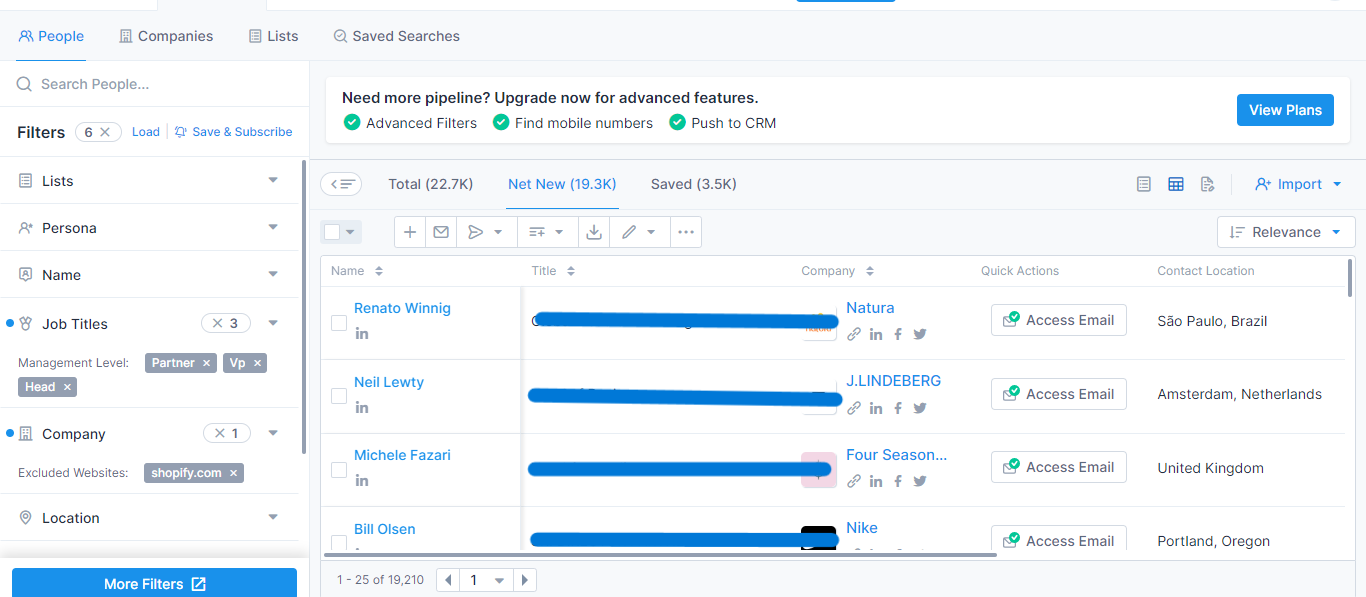
Task: Switch to the Companies tab
Action: [x=166, y=36]
